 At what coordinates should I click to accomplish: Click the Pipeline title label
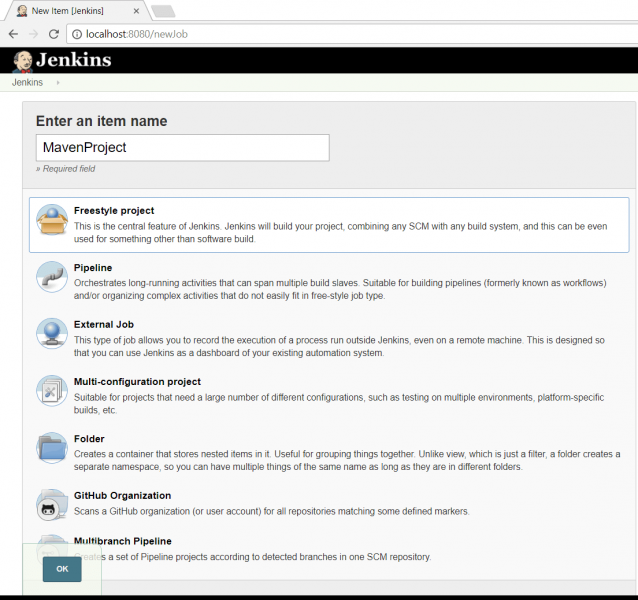(x=93, y=268)
